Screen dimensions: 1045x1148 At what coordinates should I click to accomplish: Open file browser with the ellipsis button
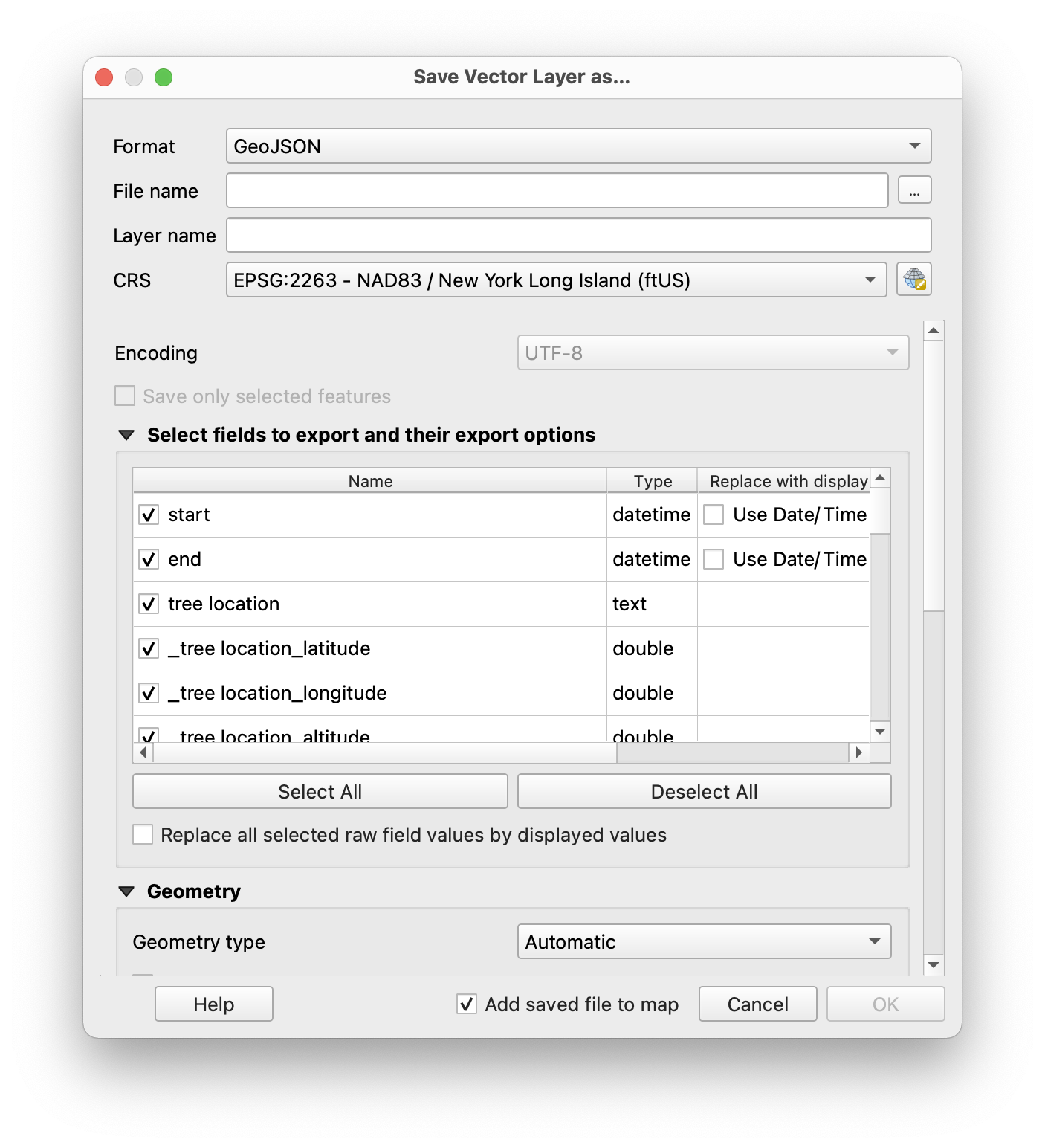(914, 190)
